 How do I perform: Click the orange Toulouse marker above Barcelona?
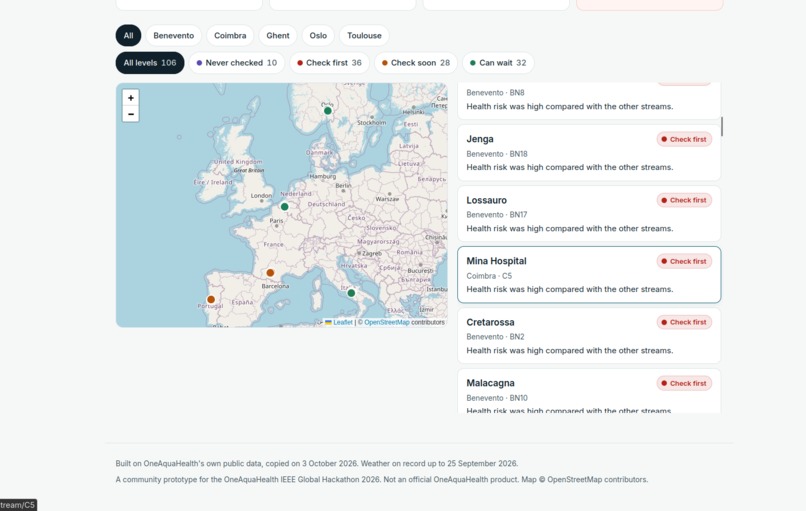click(x=270, y=272)
